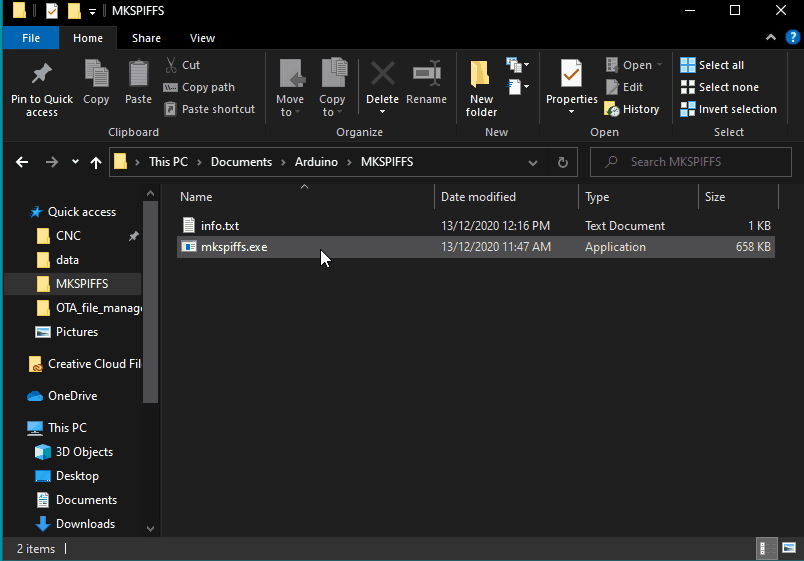Click Select all

coord(712,65)
